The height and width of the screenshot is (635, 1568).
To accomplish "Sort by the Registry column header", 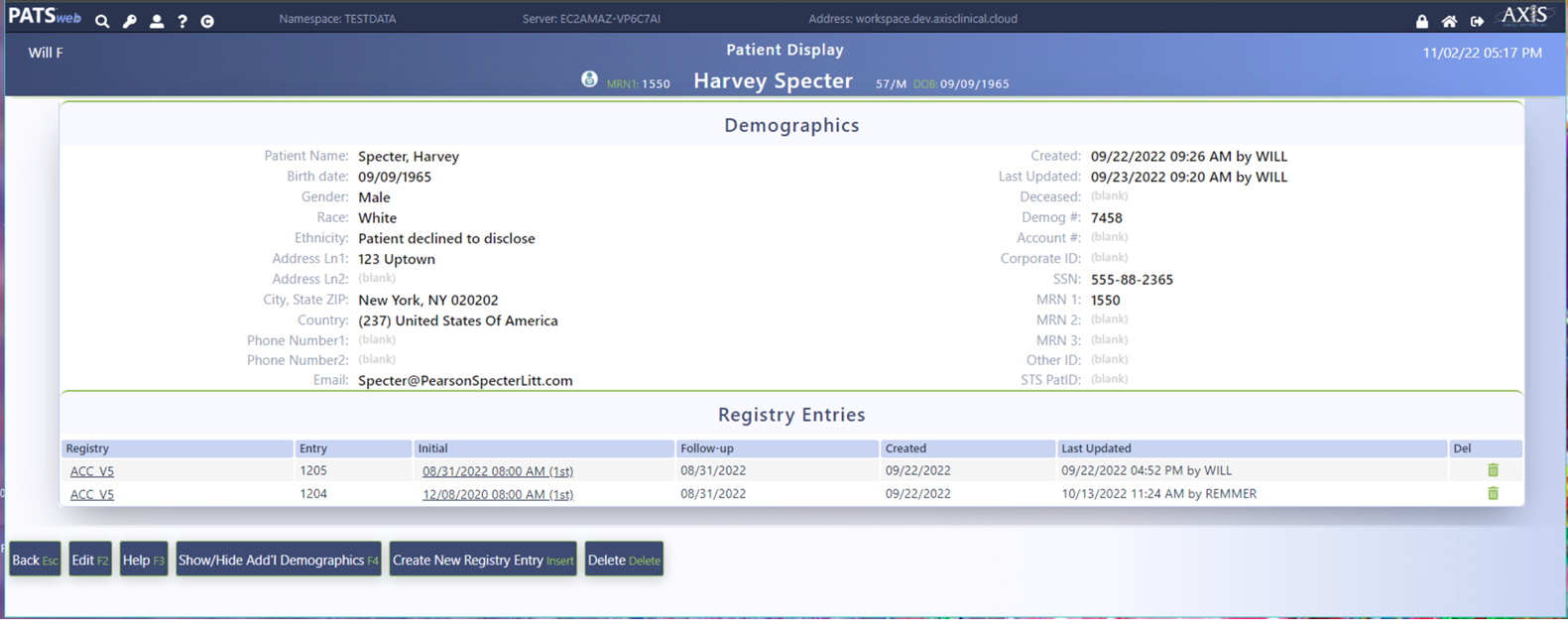I will [x=178, y=448].
